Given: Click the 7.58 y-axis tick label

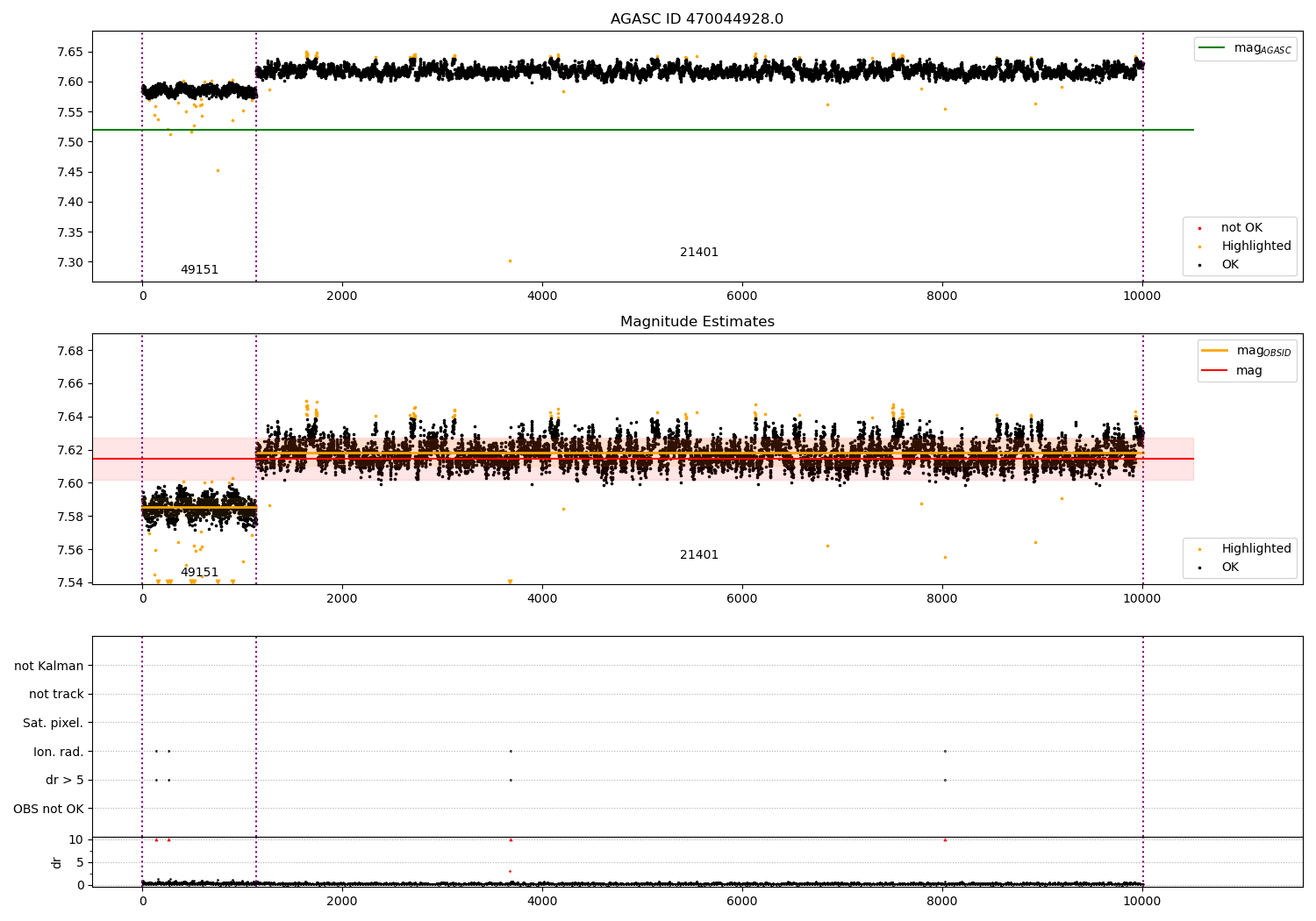Looking at the screenshot, I should 69,517.
